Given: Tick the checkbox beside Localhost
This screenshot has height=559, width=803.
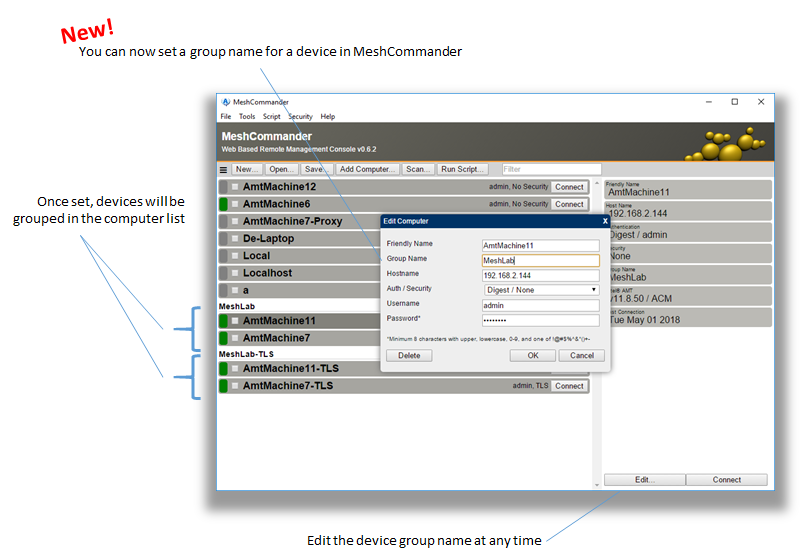Looking at the screenshot, I should (x=235, y=273).
